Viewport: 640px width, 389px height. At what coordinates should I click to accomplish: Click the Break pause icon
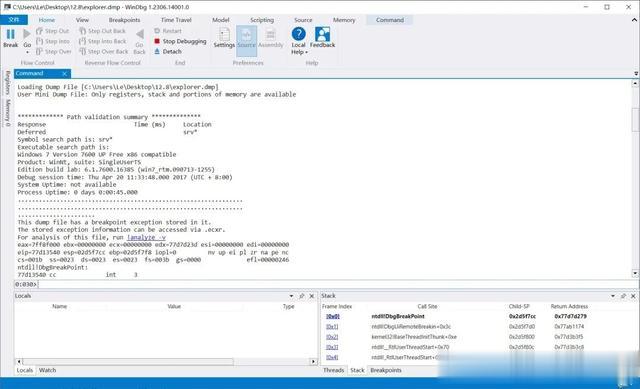click(x=11, y=34)
